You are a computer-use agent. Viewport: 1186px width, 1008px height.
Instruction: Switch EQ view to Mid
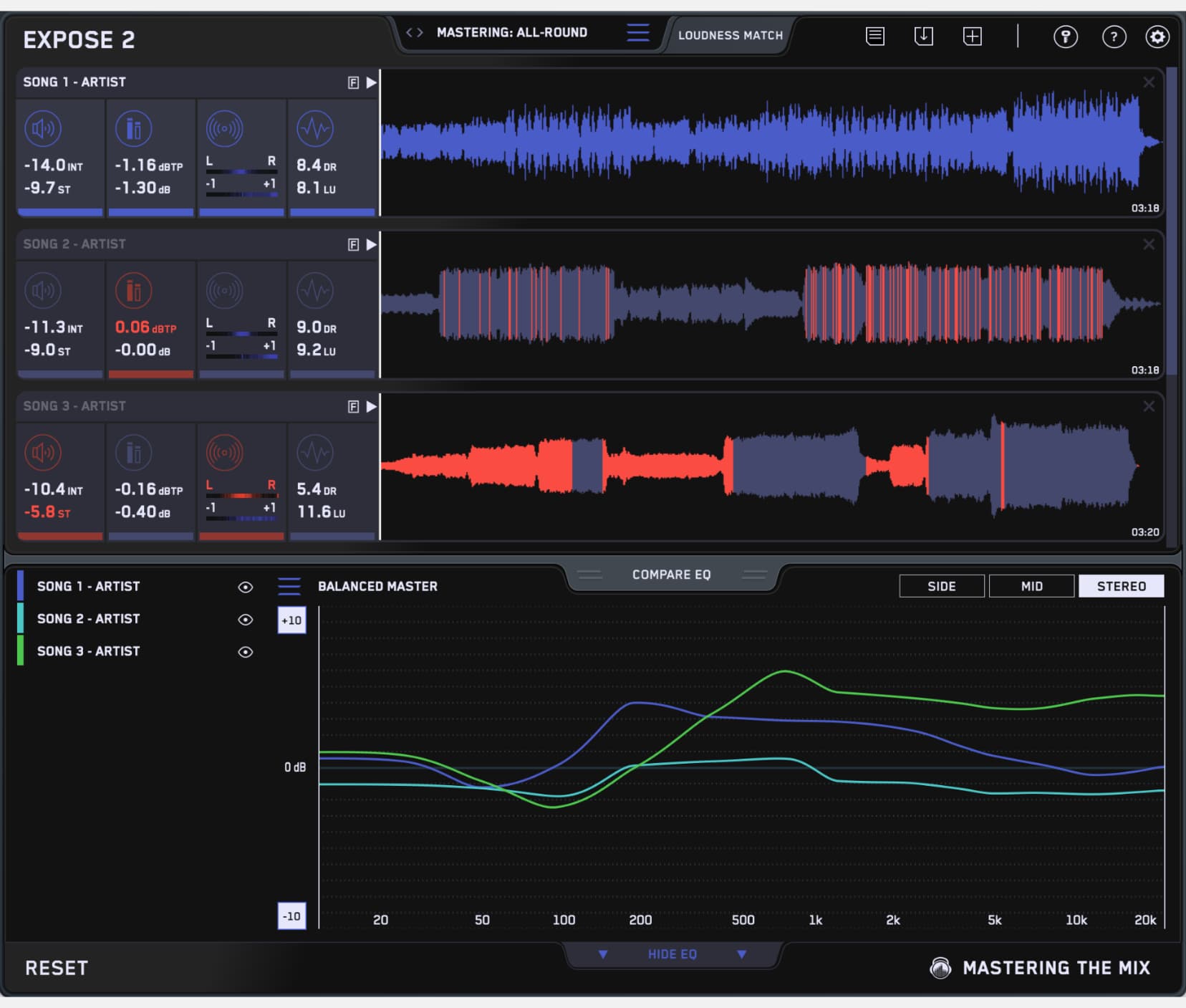click(1031, 586)
